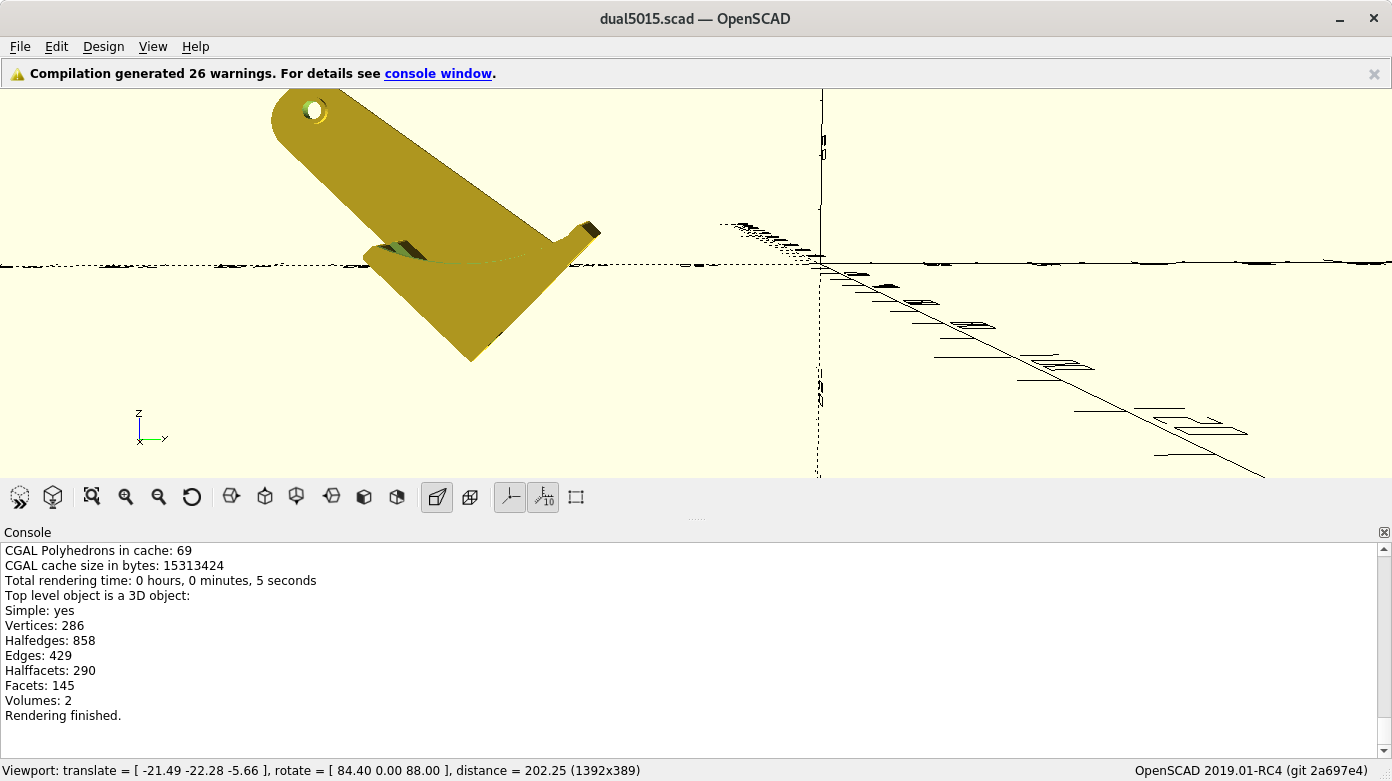Expand the Help menu
Screen dimensions: 1392x781
[x=195, y=47]
